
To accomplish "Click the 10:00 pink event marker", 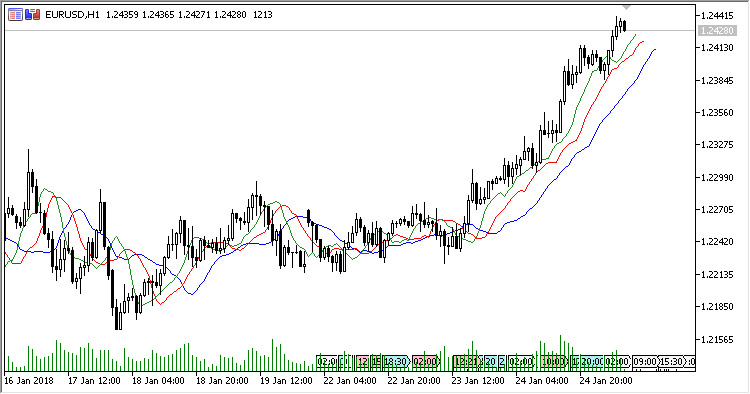I will point(553,361).
